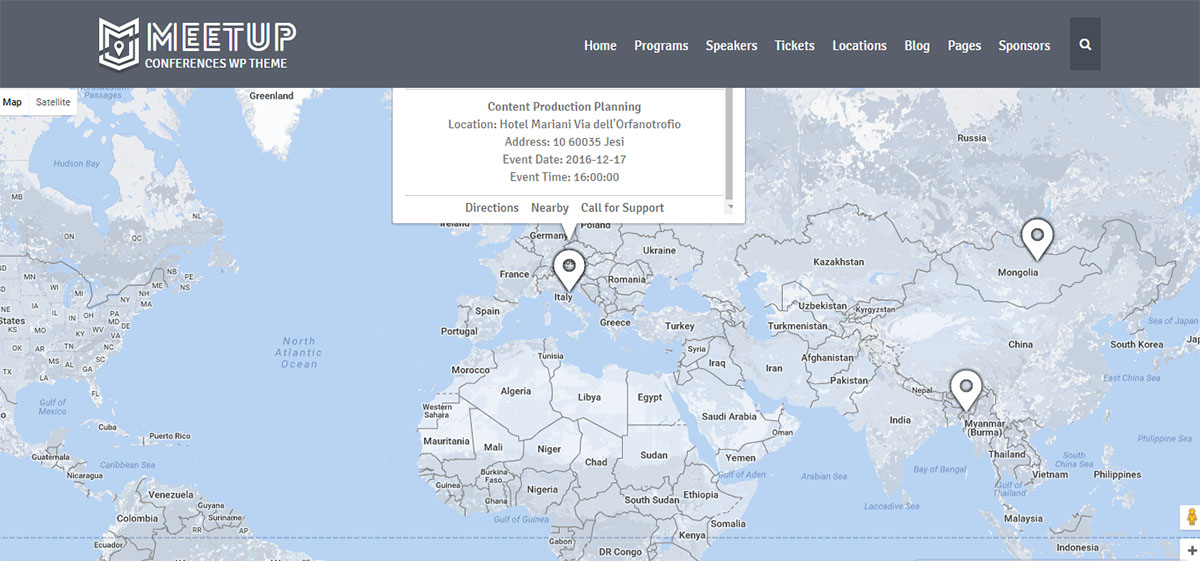Click the Philippines label on map

click(x=1117, y=475)
